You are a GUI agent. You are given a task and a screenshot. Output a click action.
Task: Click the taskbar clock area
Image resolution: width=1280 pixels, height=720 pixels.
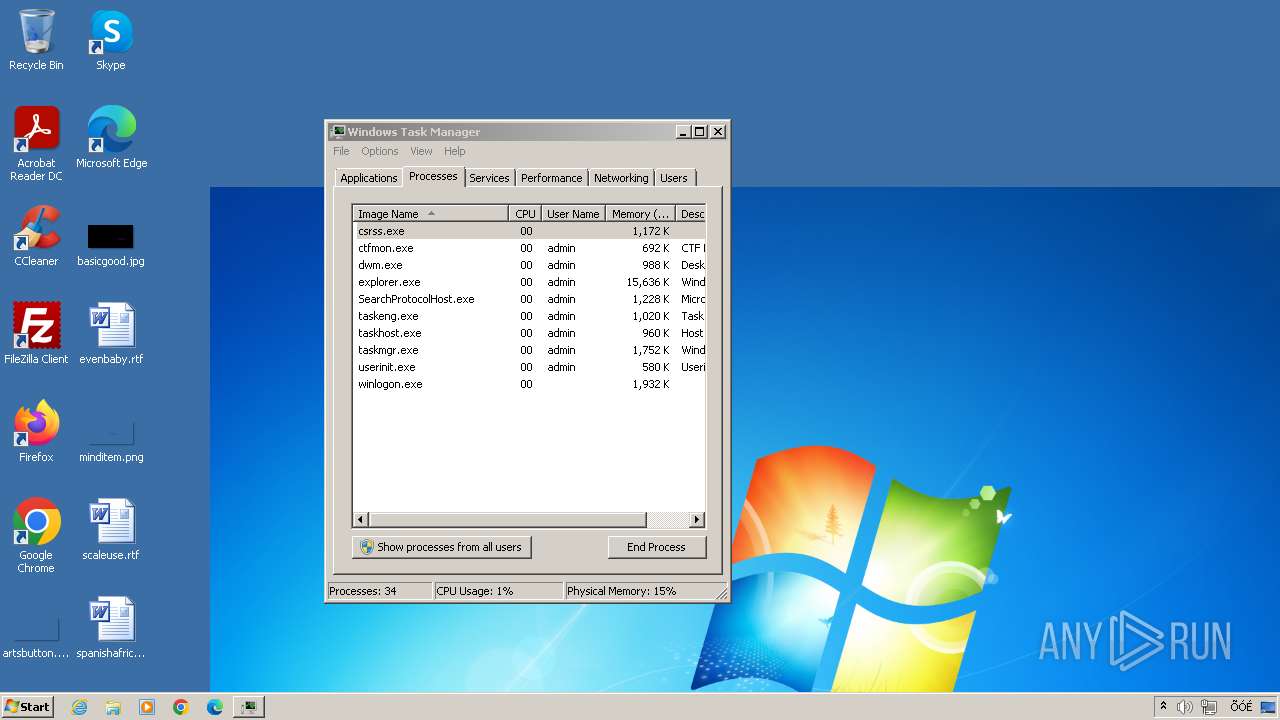[x=1241, y=707]
